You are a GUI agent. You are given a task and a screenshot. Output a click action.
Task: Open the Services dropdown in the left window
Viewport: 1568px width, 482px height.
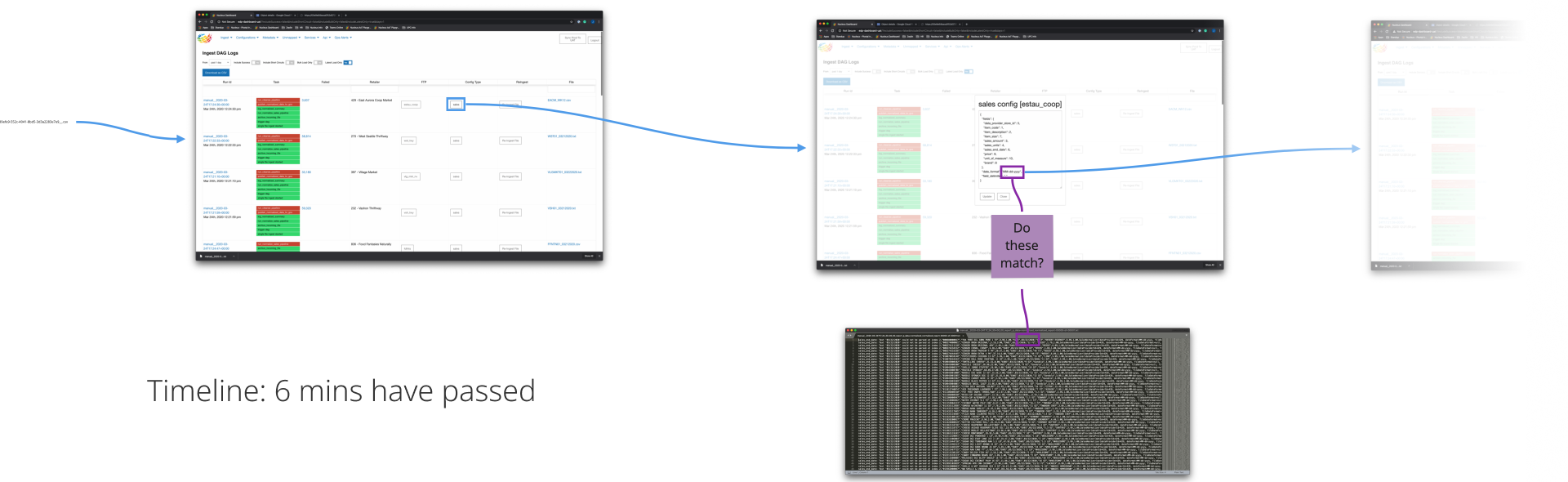click(x=311, y=38)
